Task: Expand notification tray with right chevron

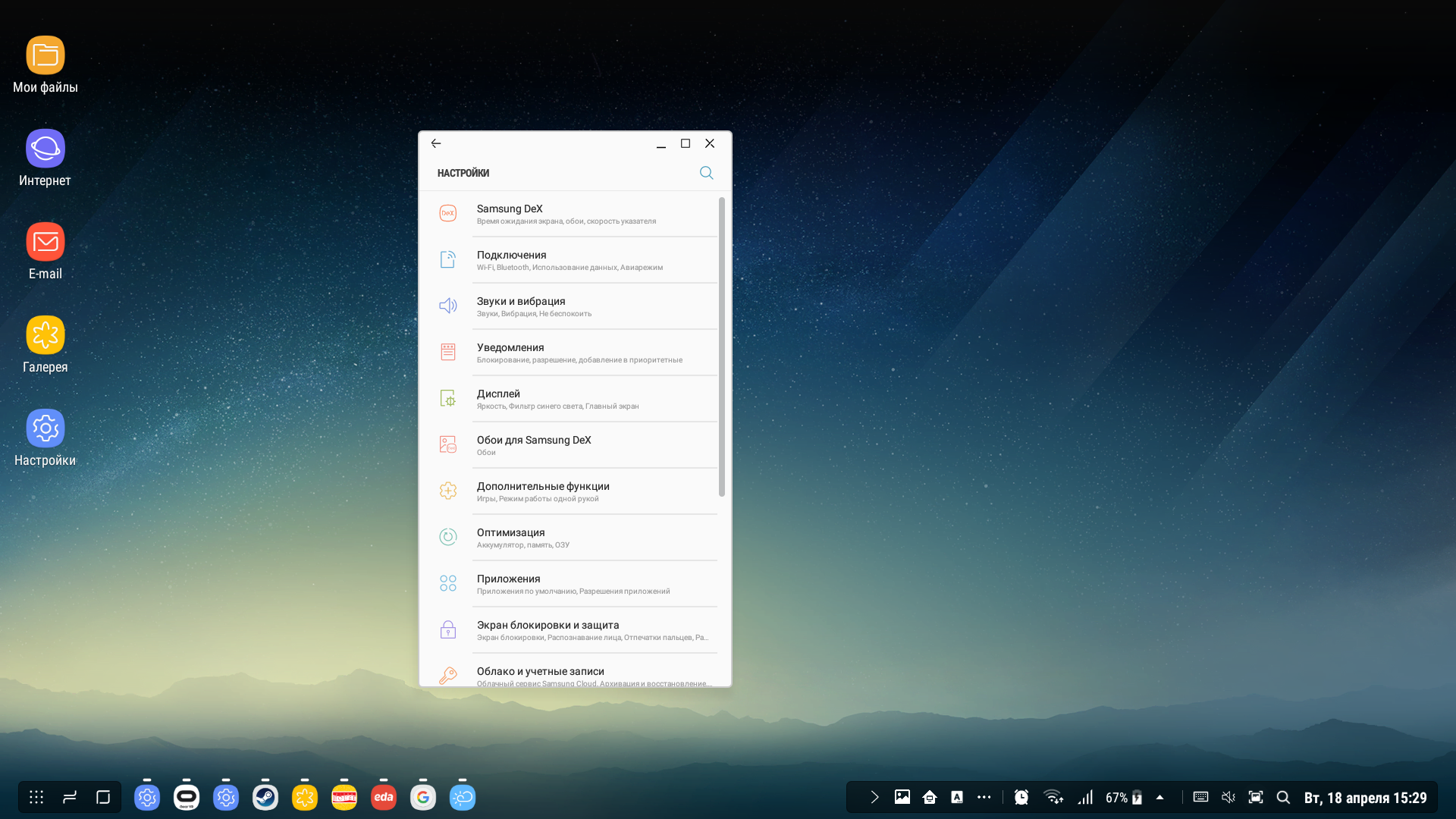Action: click(874, 797)
